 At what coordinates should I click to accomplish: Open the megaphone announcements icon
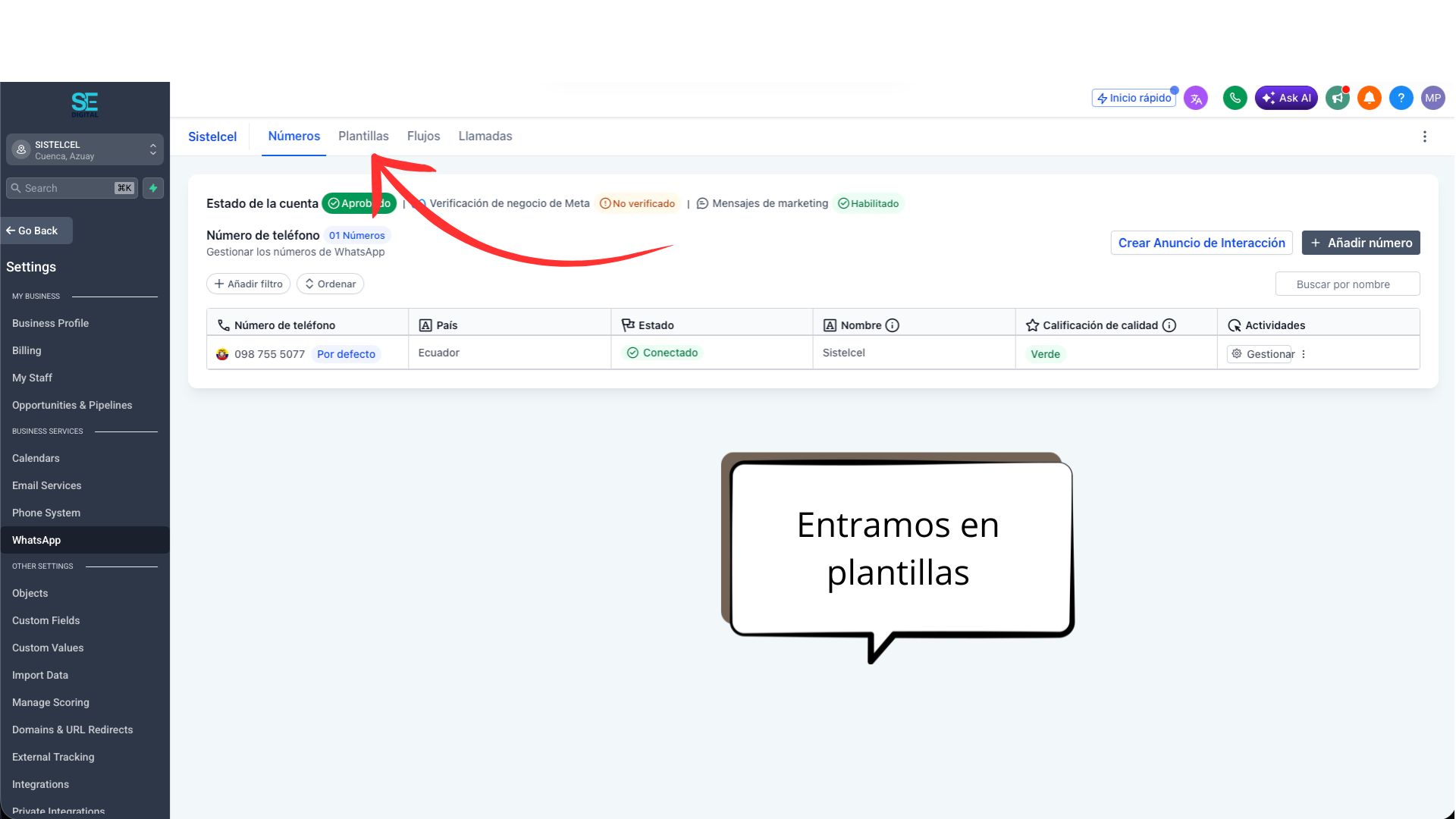(x=1338, y=98)
